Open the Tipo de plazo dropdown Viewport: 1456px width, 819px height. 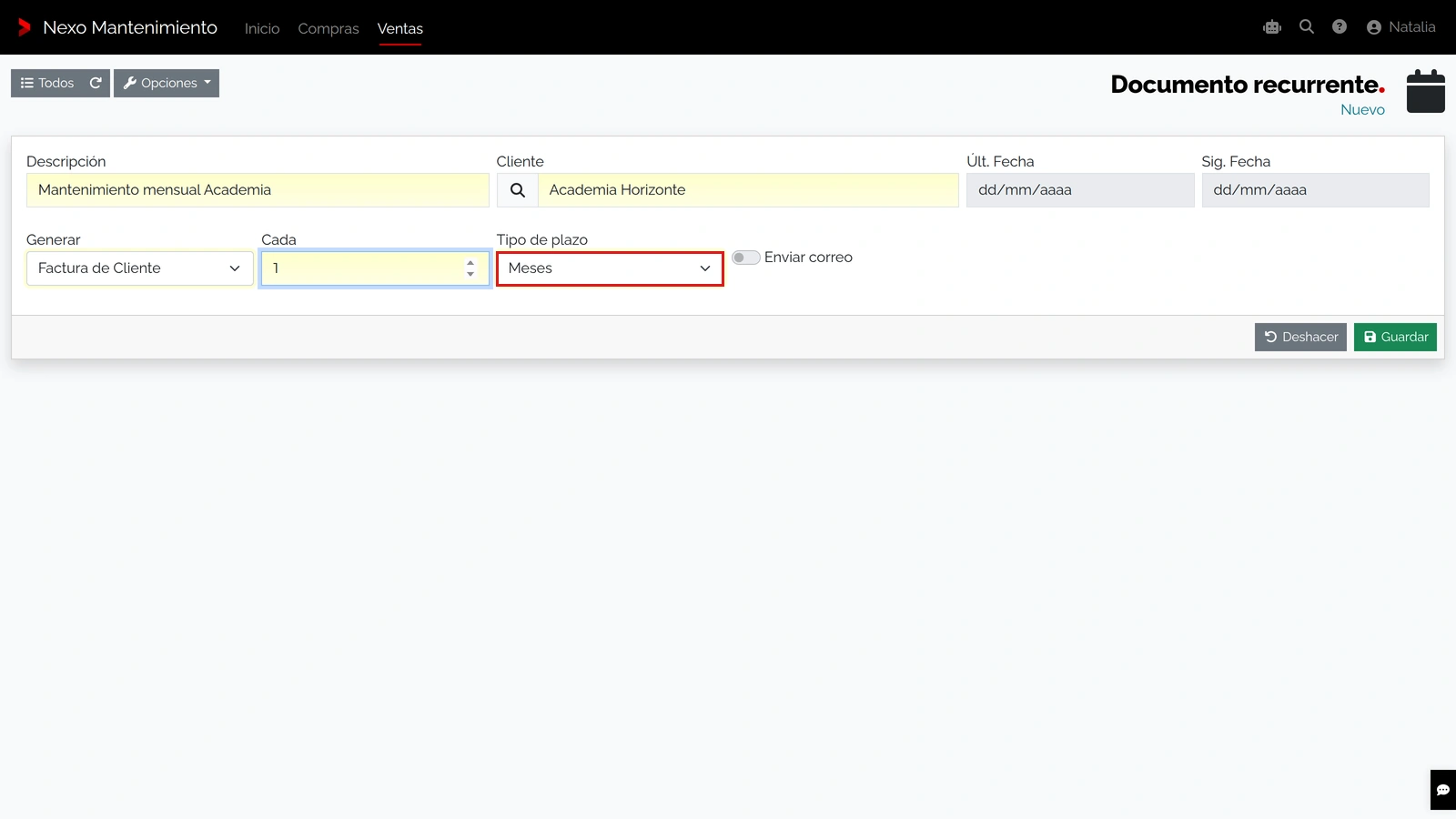pyautogui.click(x=610, y=268)
